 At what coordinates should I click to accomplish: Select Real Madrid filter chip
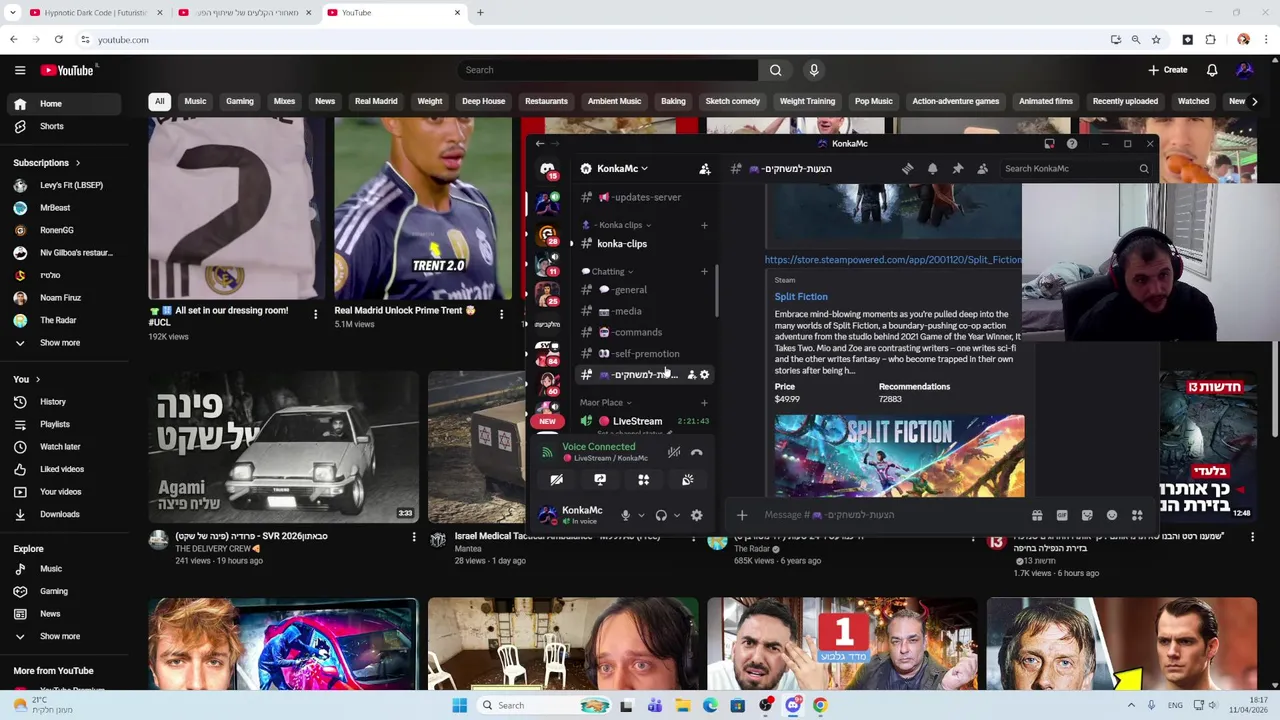tap(376, 101)
